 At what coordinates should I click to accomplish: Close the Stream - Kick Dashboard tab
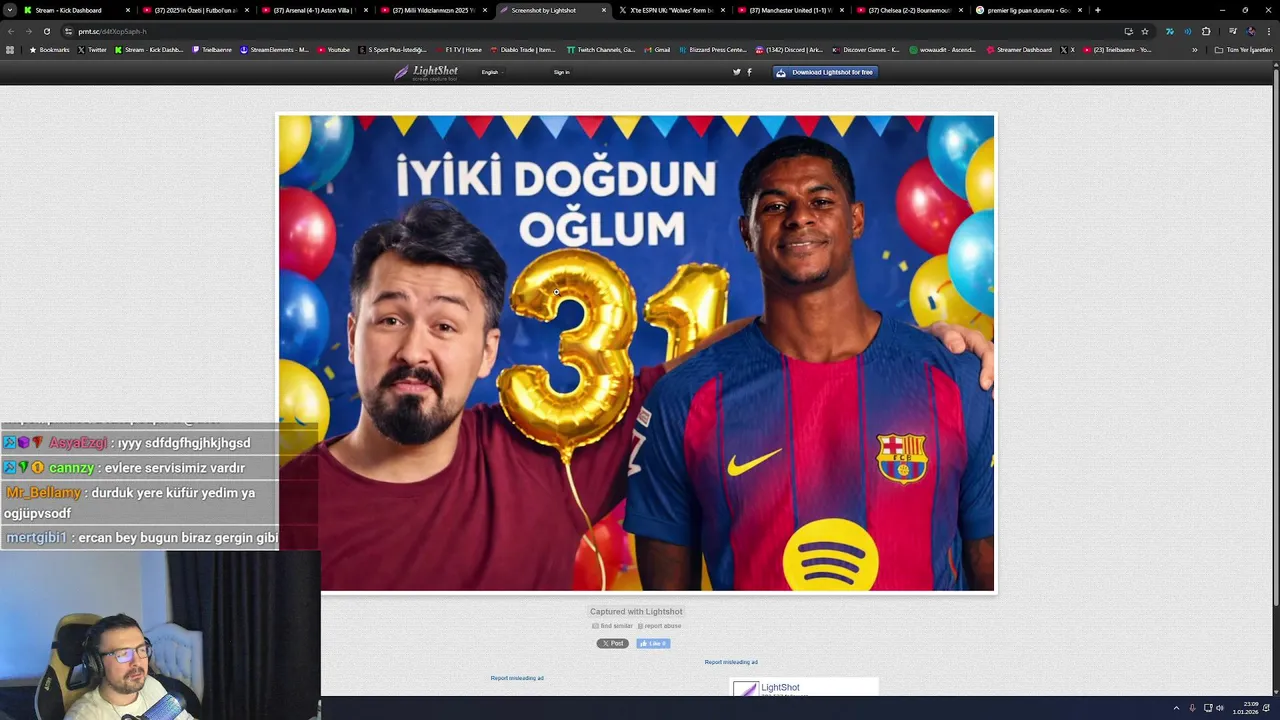[x=127, y=10]
